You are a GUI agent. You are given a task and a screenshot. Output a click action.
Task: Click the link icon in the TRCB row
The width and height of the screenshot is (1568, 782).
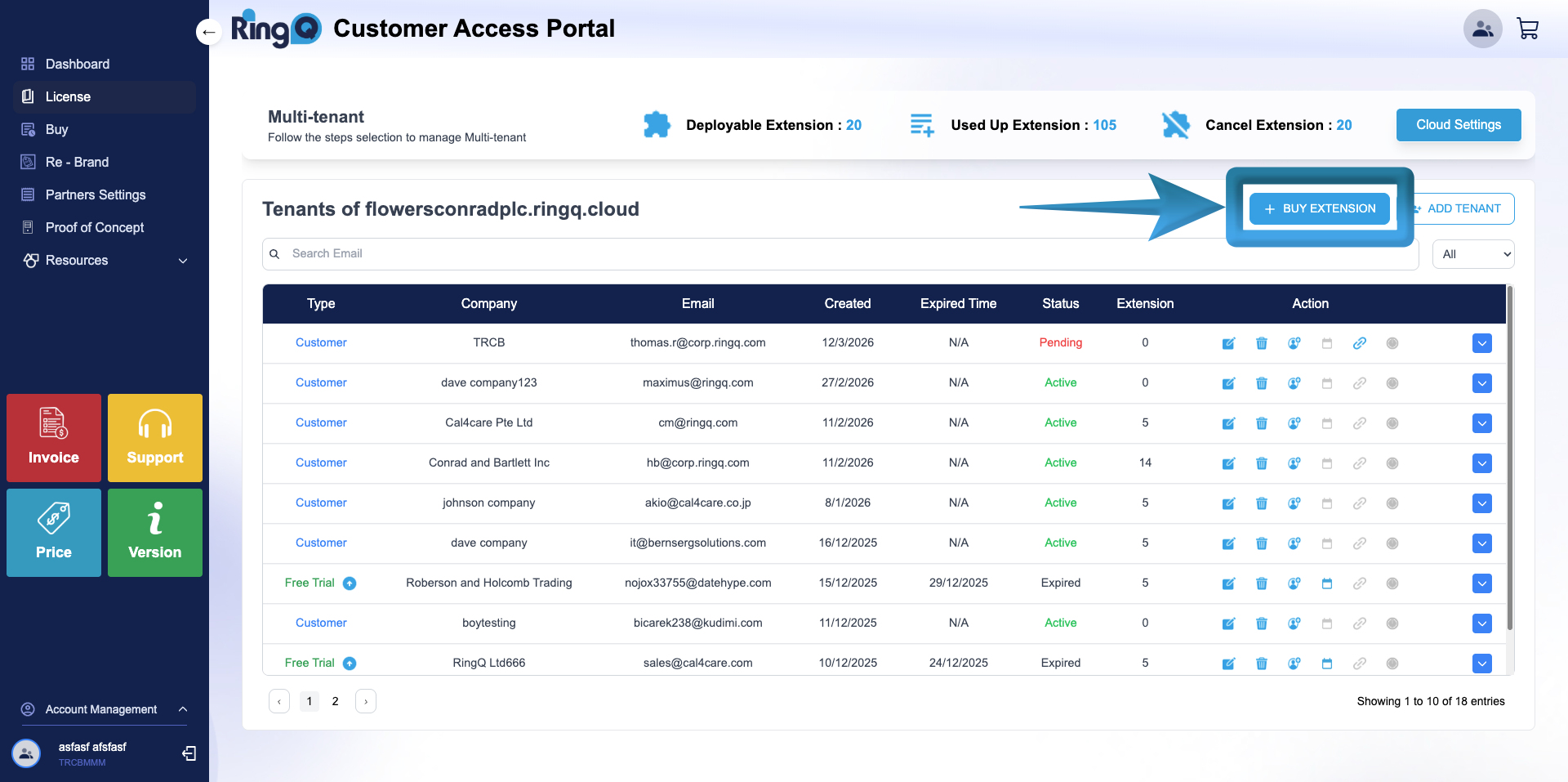click(1359, 343)
